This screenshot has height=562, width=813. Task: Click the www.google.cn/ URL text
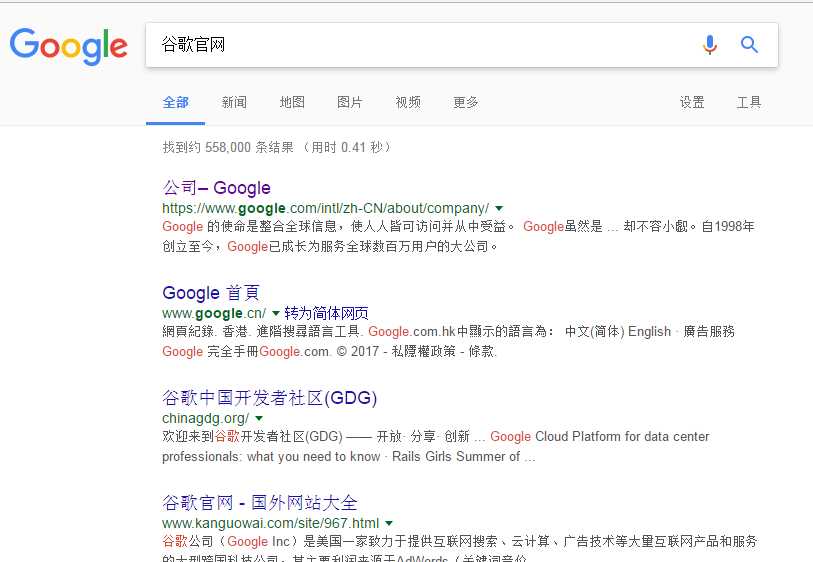tap(214, 313)
